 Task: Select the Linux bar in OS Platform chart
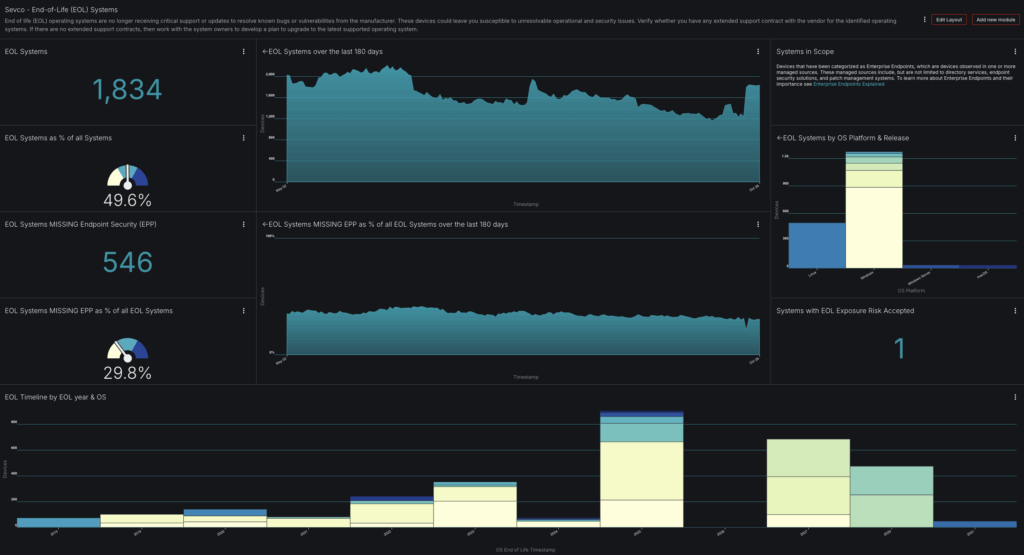pos(816,245)
